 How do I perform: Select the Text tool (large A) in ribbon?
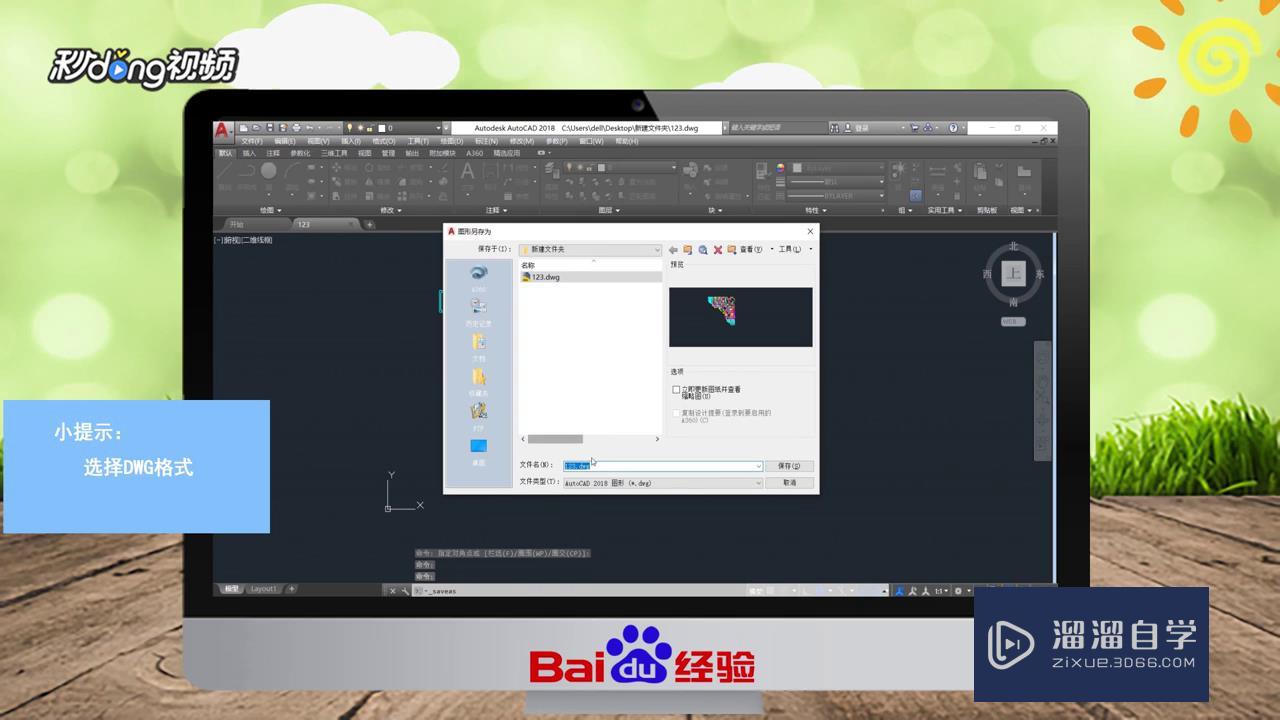tap(467, 173)
